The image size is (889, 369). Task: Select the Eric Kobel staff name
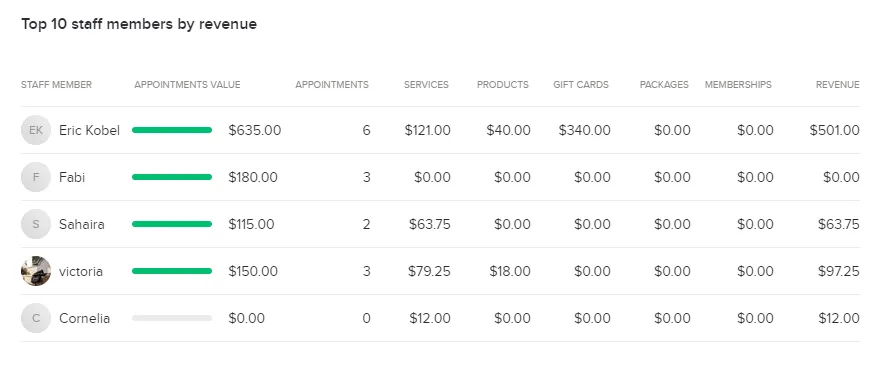click(90, 130)
